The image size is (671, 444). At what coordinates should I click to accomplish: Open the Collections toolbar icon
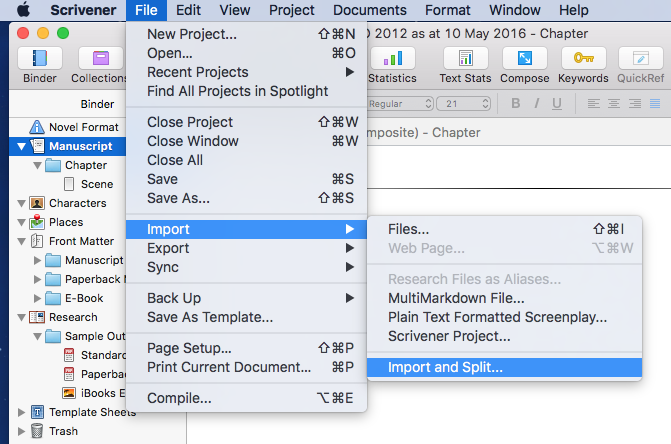pyautogui.click(x=101, y=58)
